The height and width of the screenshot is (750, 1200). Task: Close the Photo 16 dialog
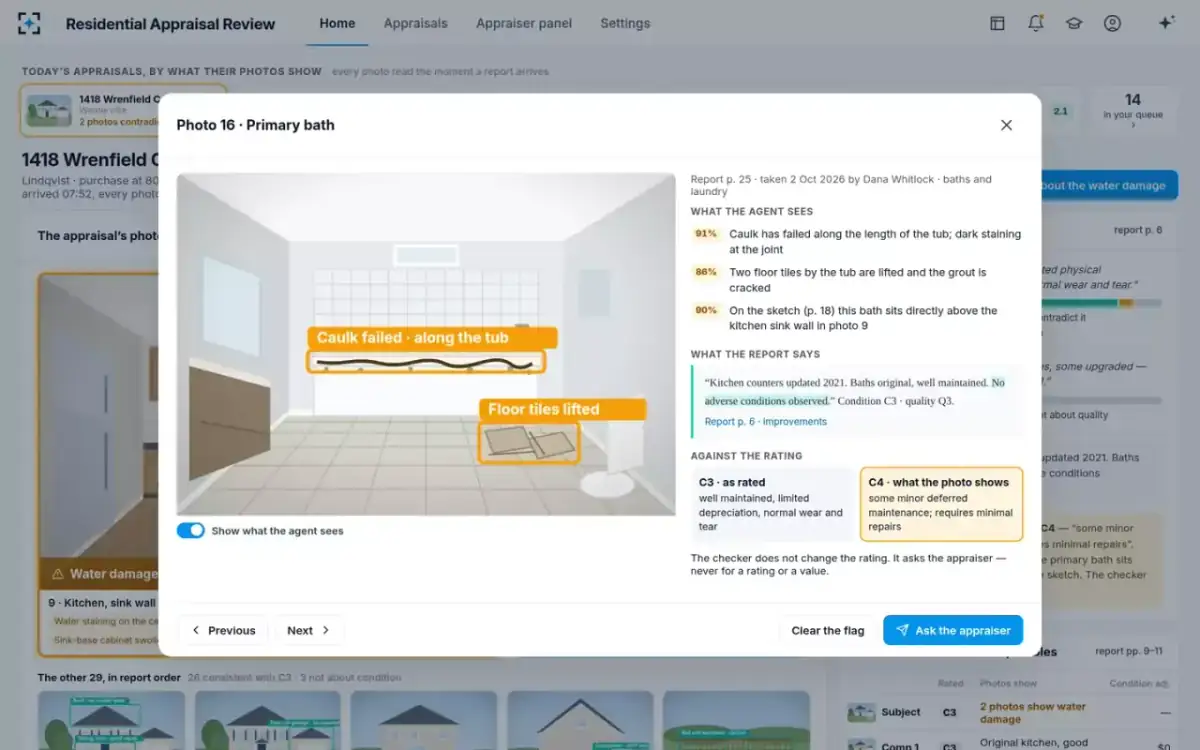[1006, 125]
